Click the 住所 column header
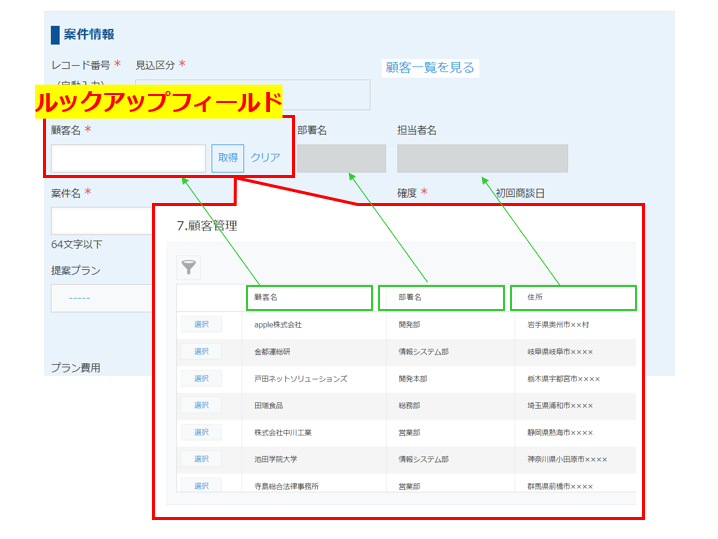Image resolution: width=718 pixels, height=539 pixels. 573,298
